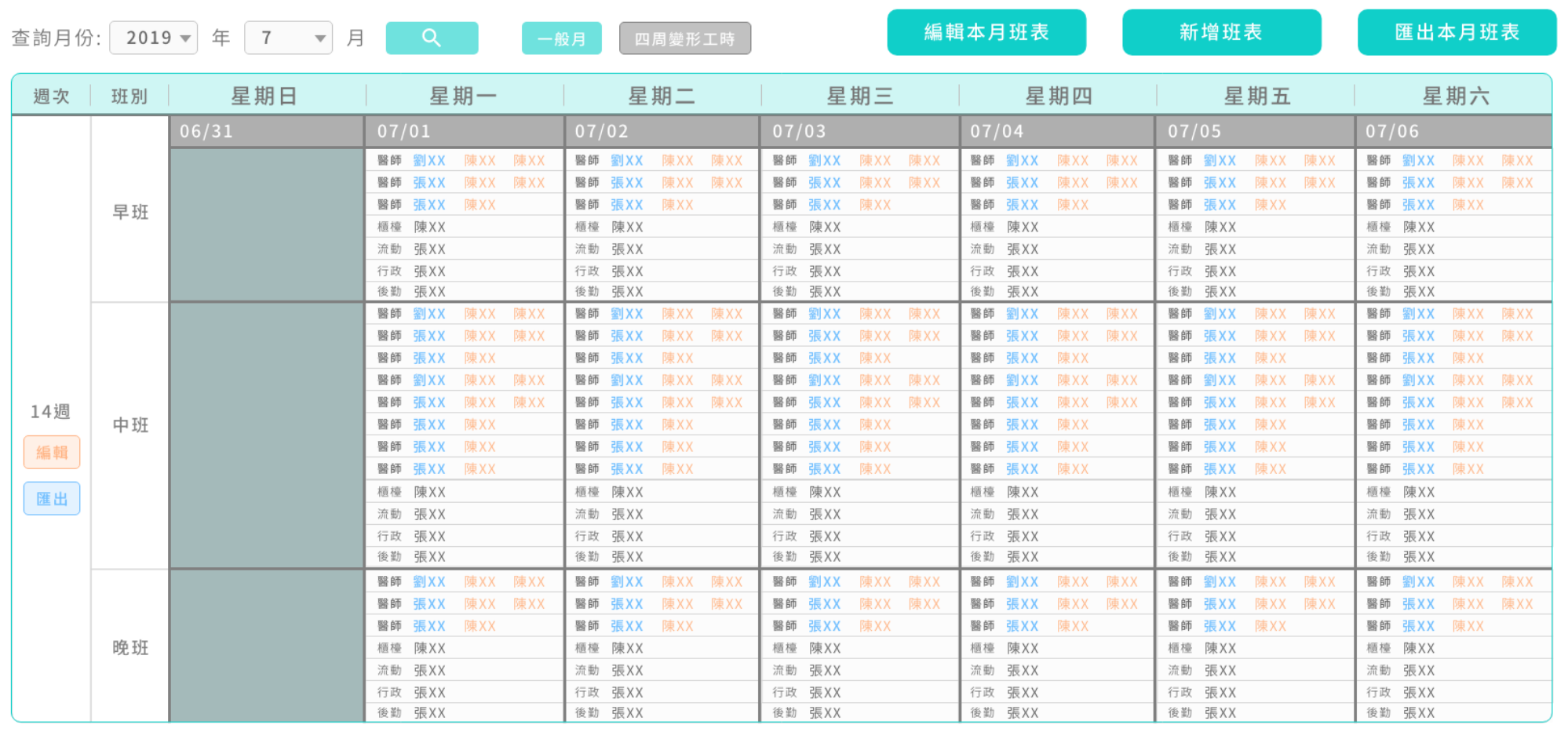The width and height of the screenshot is (1568, 732).
Task: Select the 晚班 shift row label
Action: click(x=130, y=648)
